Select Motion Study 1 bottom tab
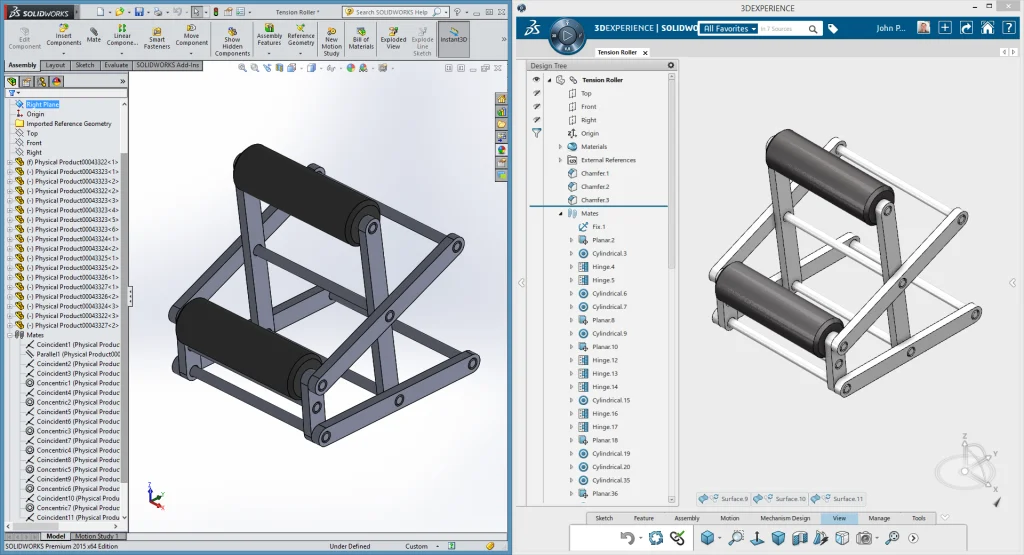Screen dimensions: 1024x555 click(x=99, y=536)
